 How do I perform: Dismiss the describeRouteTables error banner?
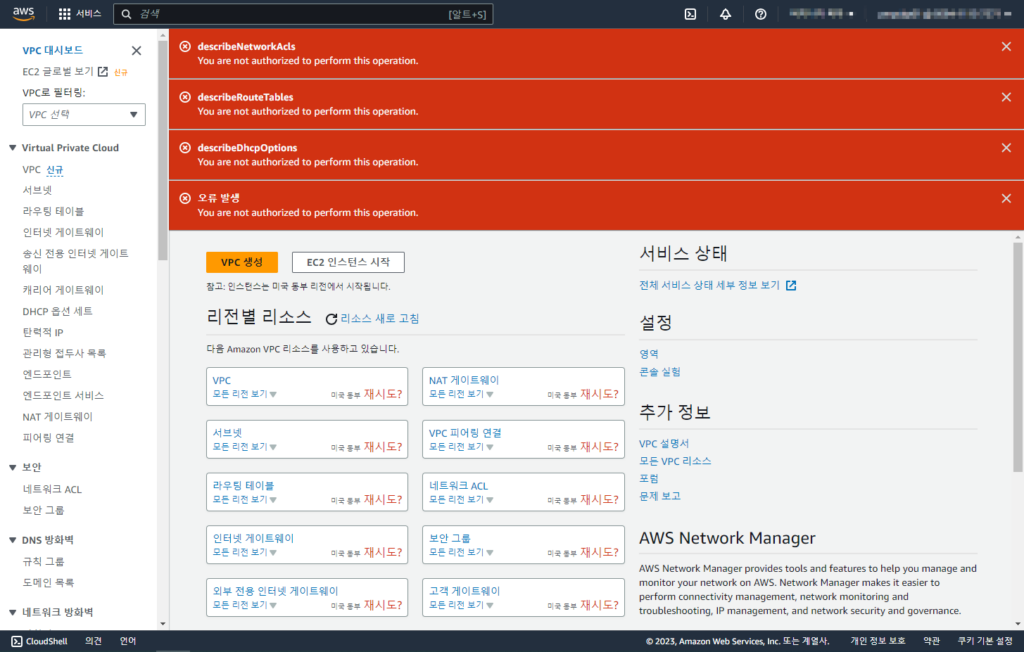pyautogui.click(x=1006, y=97)
